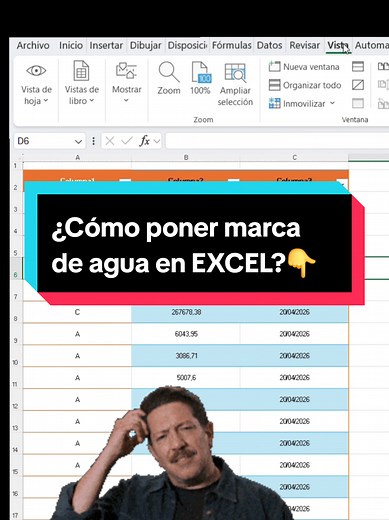Click the formula bar options dots
Screen dimensions: 389x520
click(x=93, y=141)
